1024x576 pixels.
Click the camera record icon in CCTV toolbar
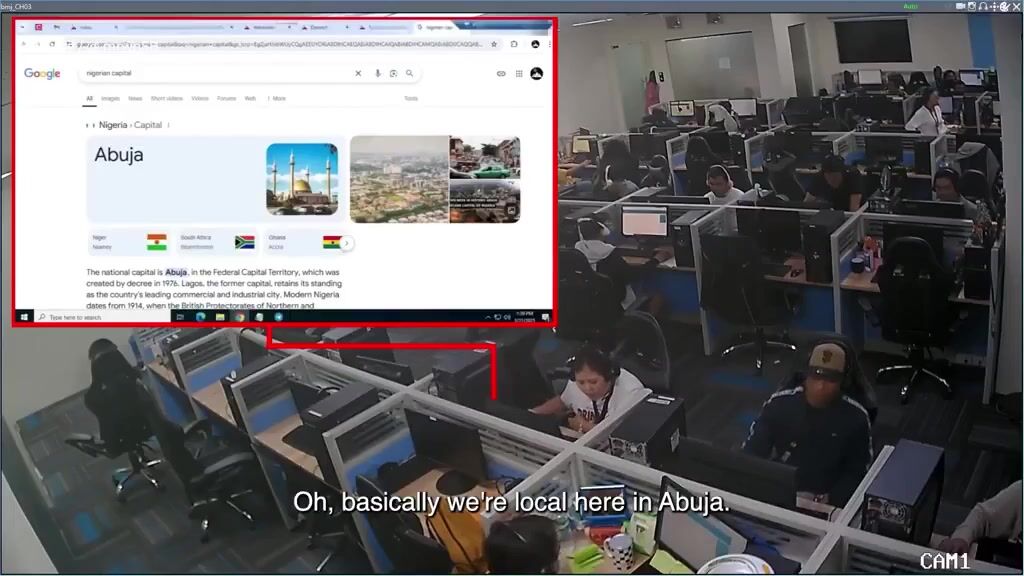pos(960,6)
